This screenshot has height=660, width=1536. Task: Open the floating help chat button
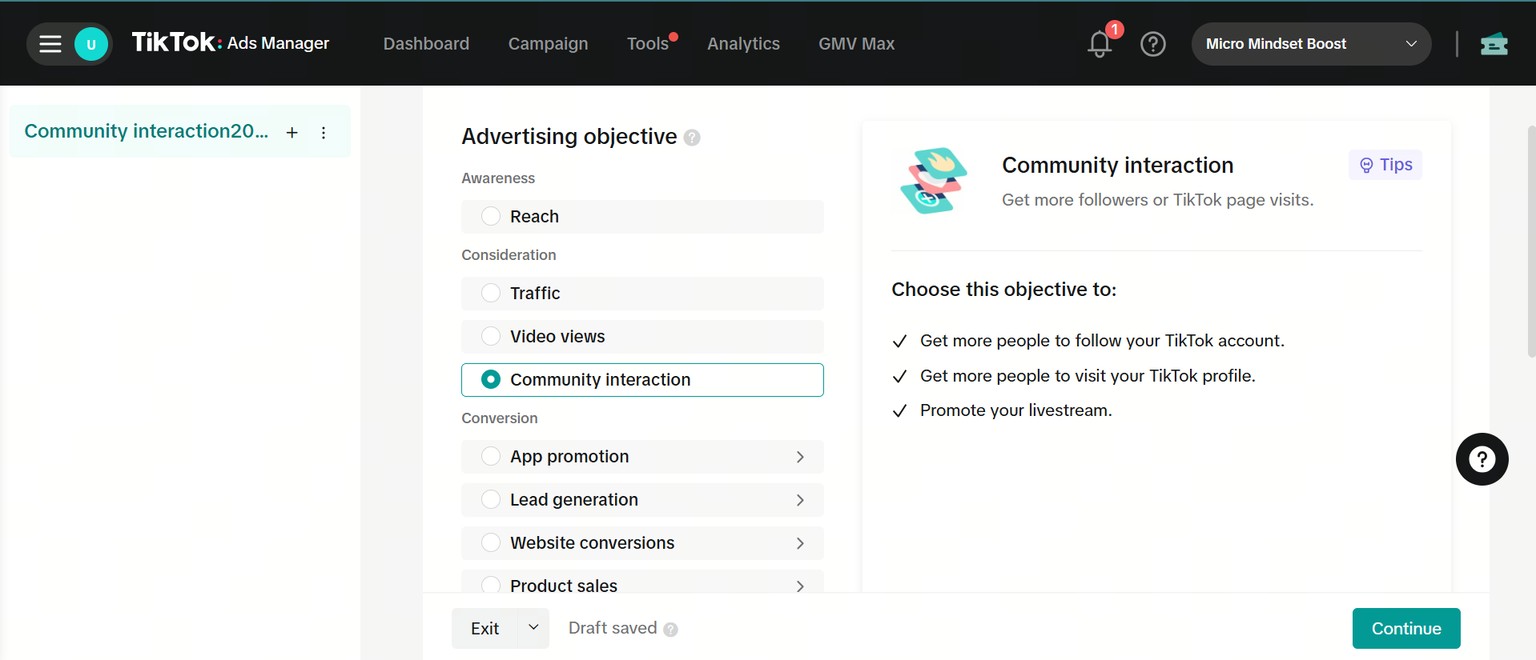pos(1482,459)
